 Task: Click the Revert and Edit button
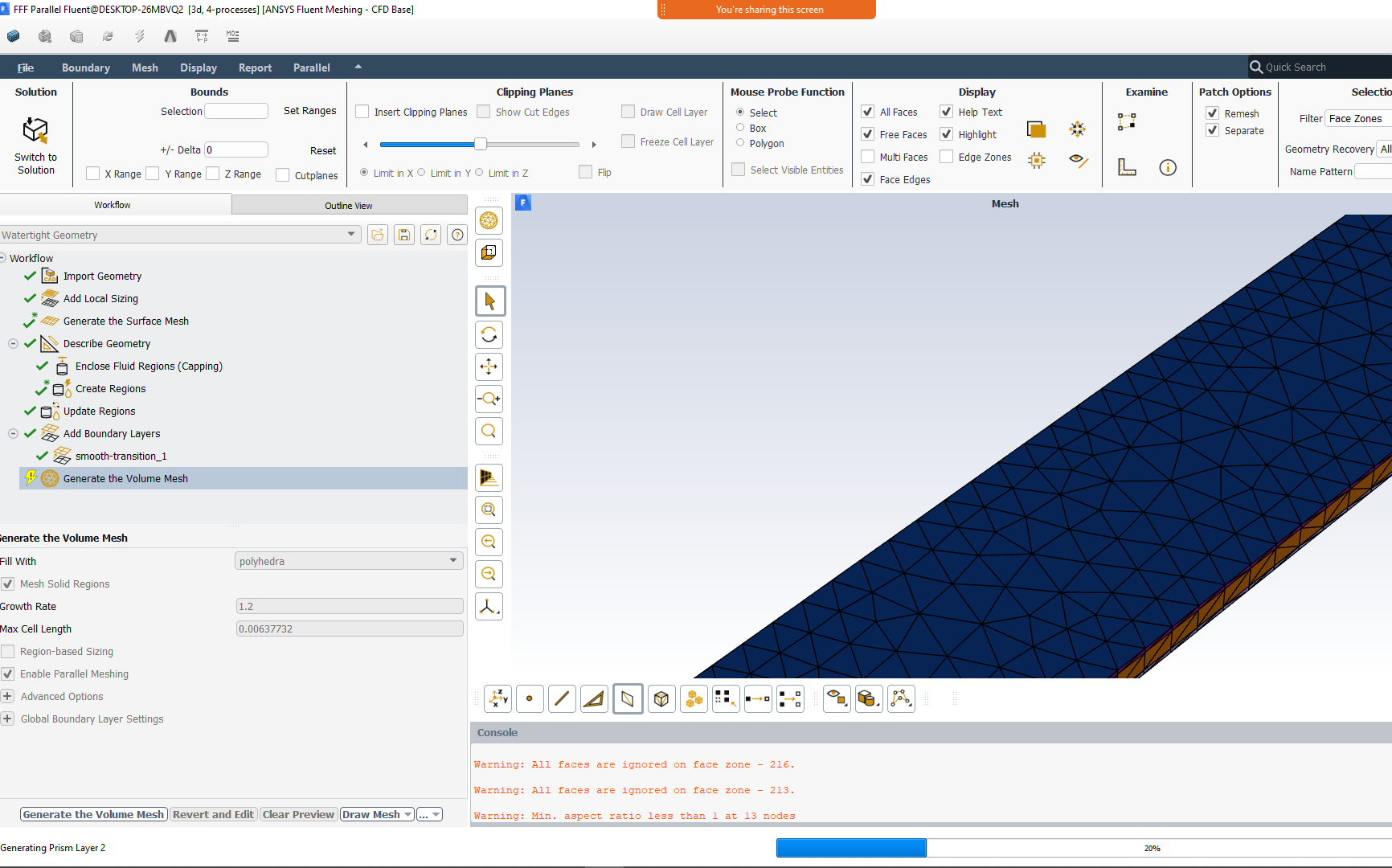click(213, 814)
